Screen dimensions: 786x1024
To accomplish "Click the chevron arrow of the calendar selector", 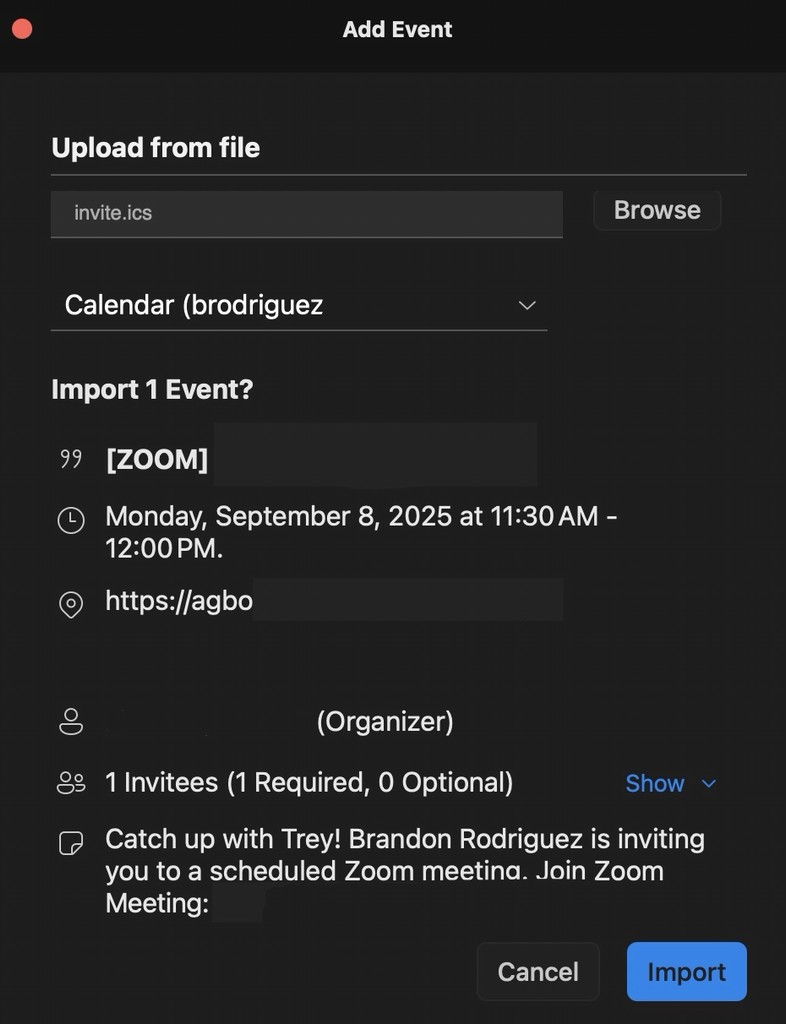I will (x=527, y=305).
